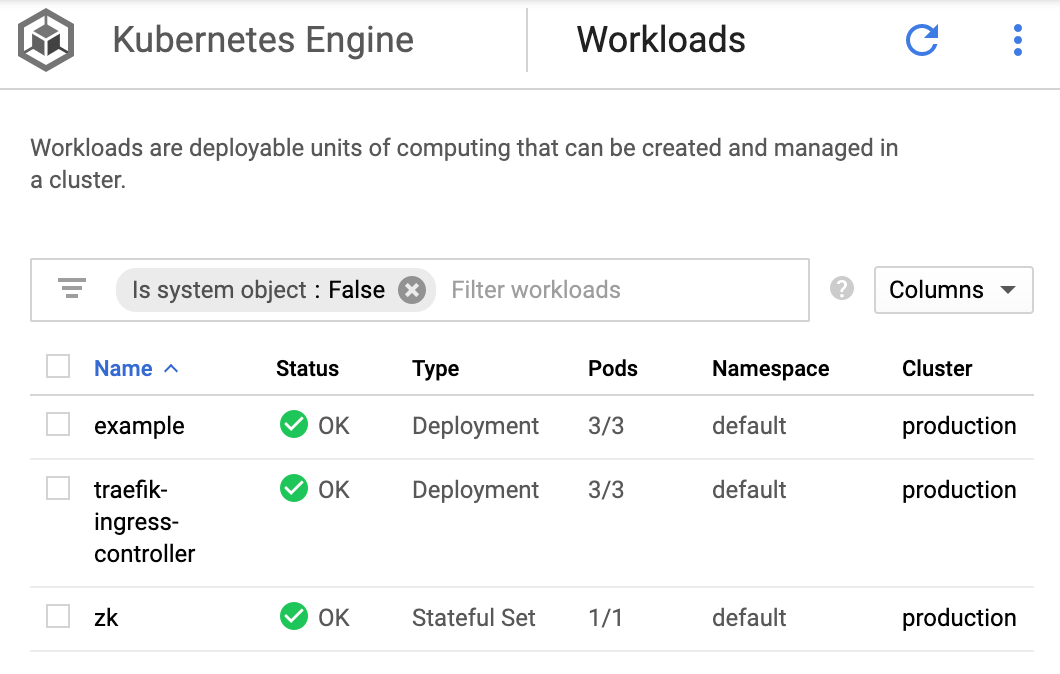
Task: Click the help question mark icon
Action: click(842, 289)
